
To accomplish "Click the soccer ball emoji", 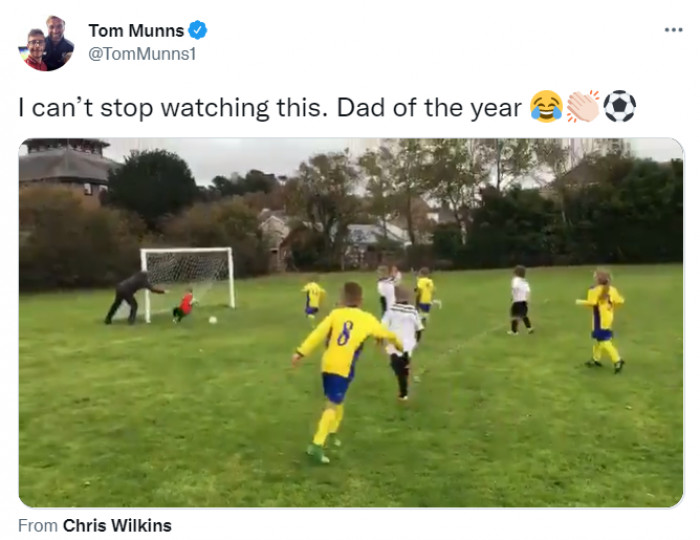I will [x=619, y=106].
